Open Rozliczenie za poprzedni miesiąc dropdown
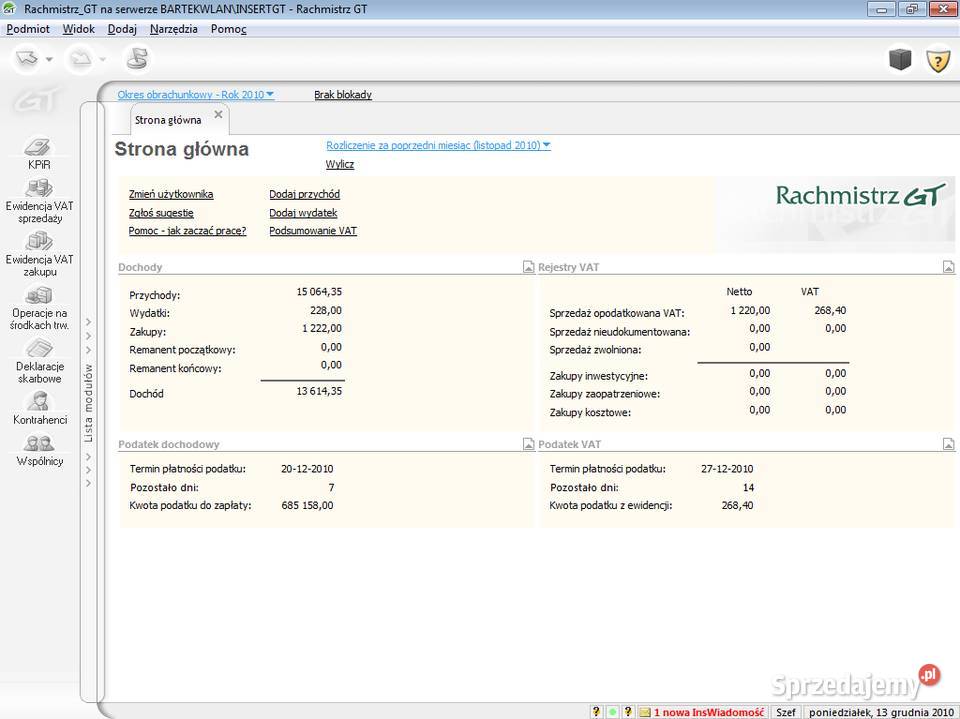The height and width of the screenshot is (719, 960). pyautogui.click(x=438, y=145)
